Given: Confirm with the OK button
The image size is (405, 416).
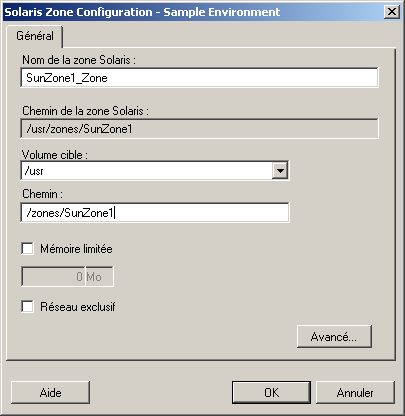Looking at the screenshot, I should [x=271, y=393].
